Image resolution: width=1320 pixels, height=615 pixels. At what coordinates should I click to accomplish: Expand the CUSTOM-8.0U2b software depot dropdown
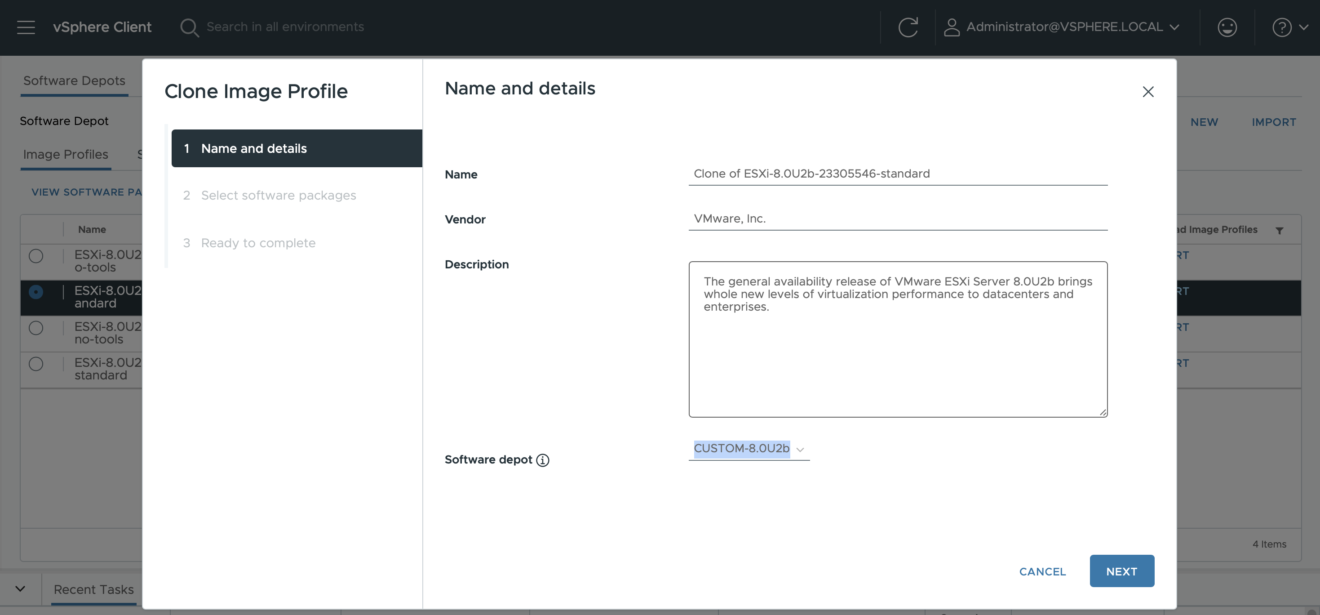pyautogui.click(x=749, y=449)
